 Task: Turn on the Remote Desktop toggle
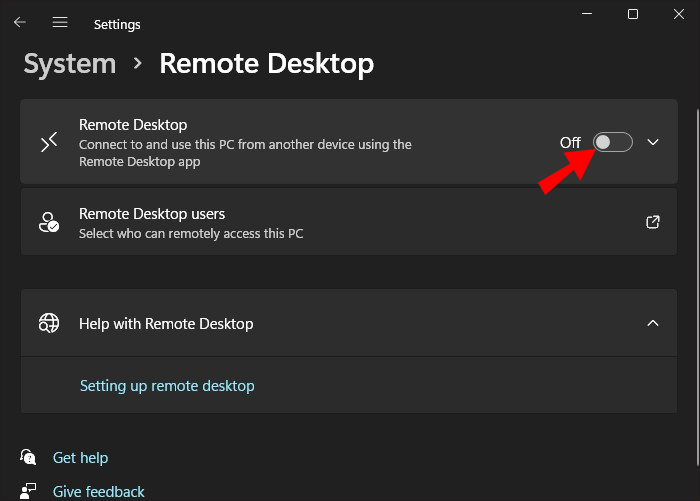click(x=612, y=142)
